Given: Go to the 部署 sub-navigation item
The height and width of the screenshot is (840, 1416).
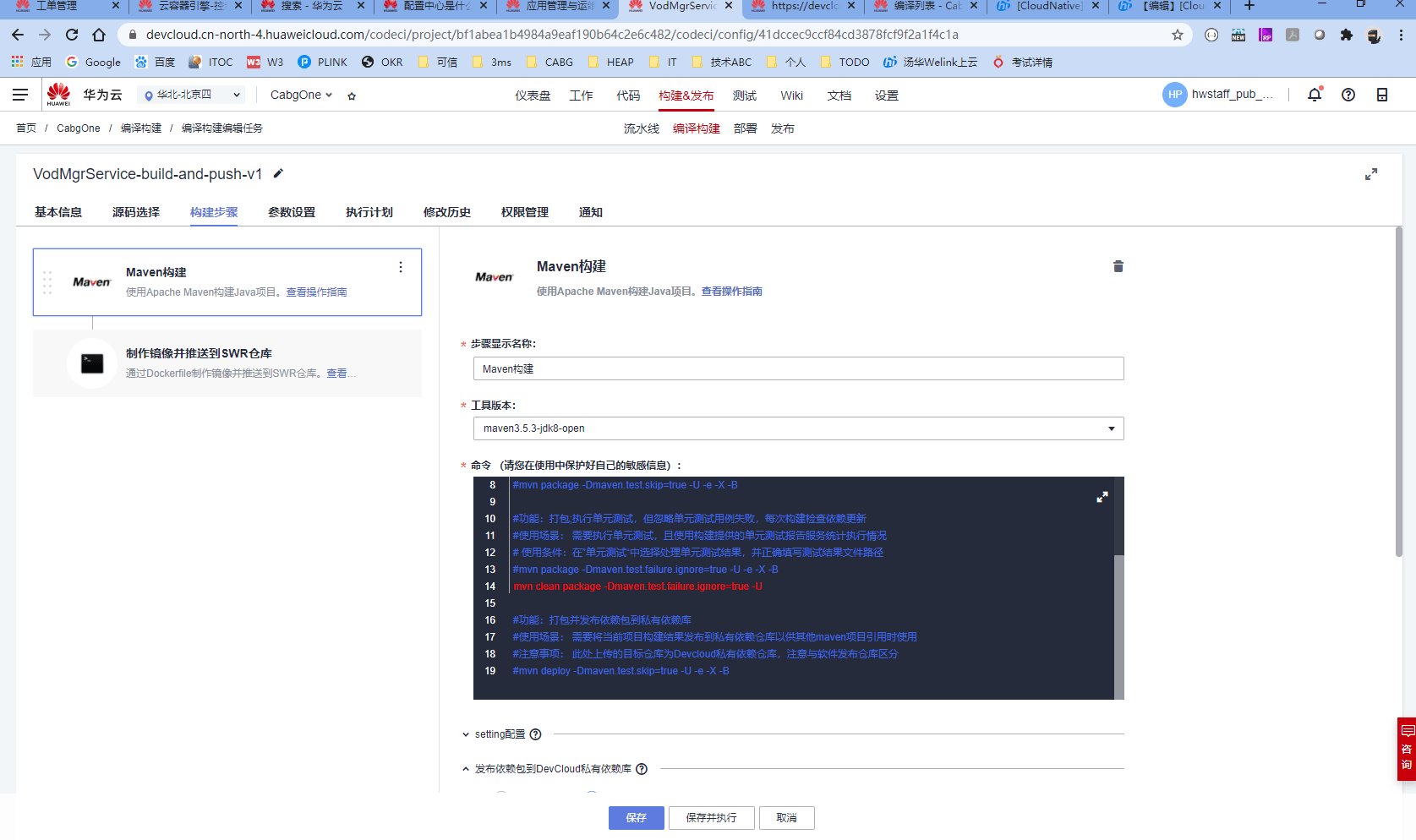Looking at the screenshot, I should coord(746,128).
